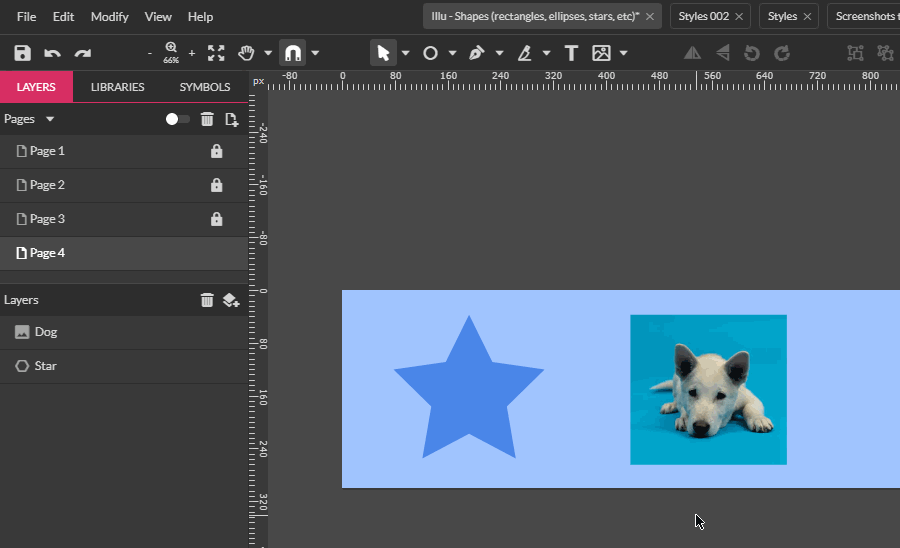Toggle the magnet snapping tool
The width and height of the screenshot is (900, 548).
tap(293, 53)
